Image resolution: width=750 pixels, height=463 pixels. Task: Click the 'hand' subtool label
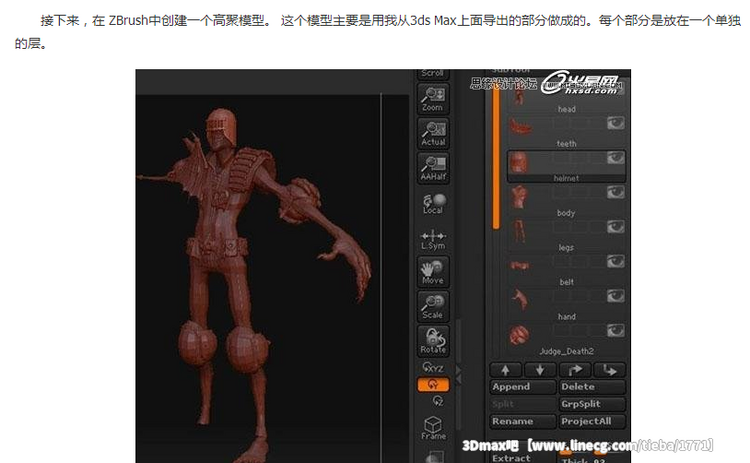coord(566,317)
